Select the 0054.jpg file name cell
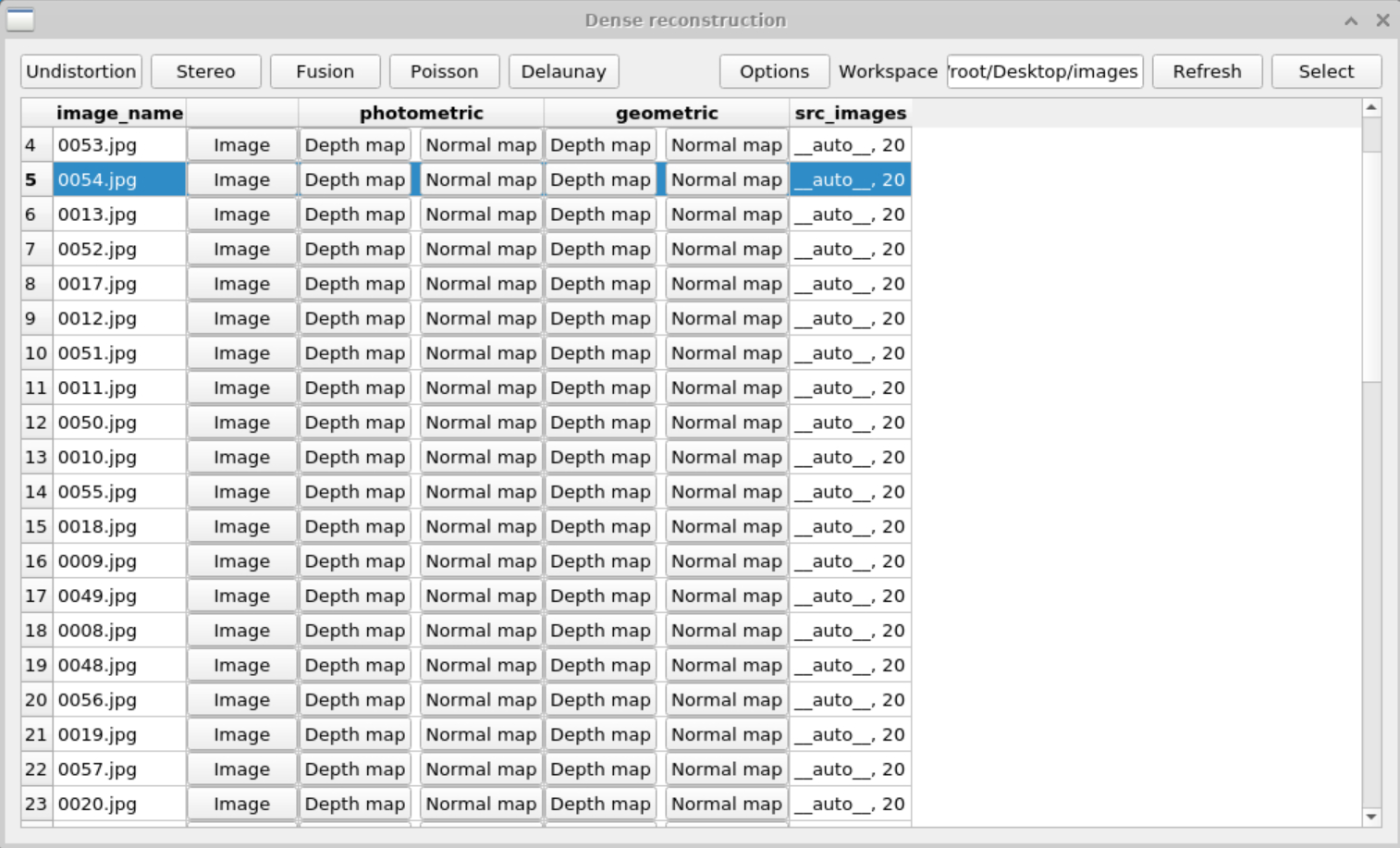This screenshot has width=1400, height=848. [119, 179]
